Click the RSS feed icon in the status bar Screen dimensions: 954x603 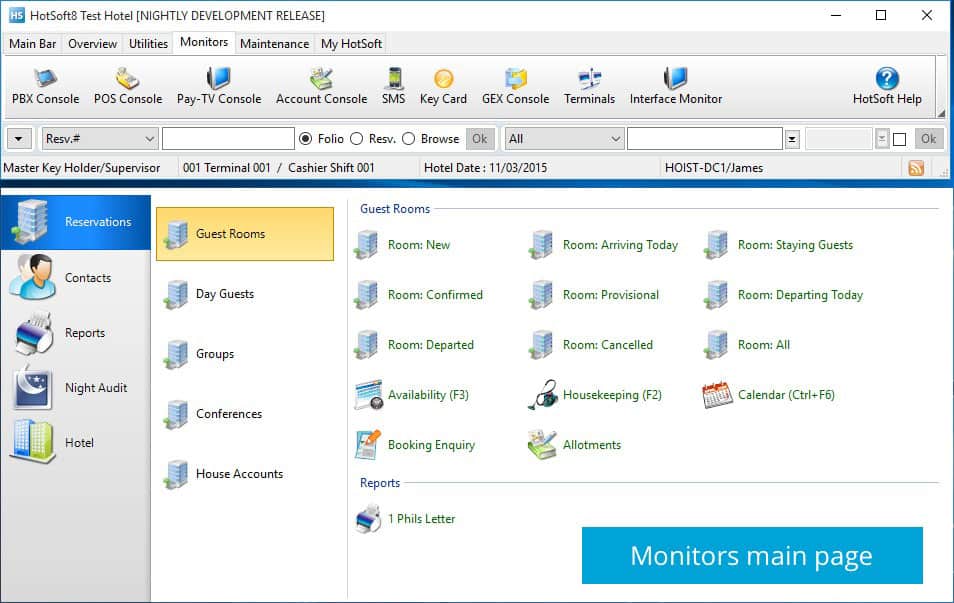point(918,167)
